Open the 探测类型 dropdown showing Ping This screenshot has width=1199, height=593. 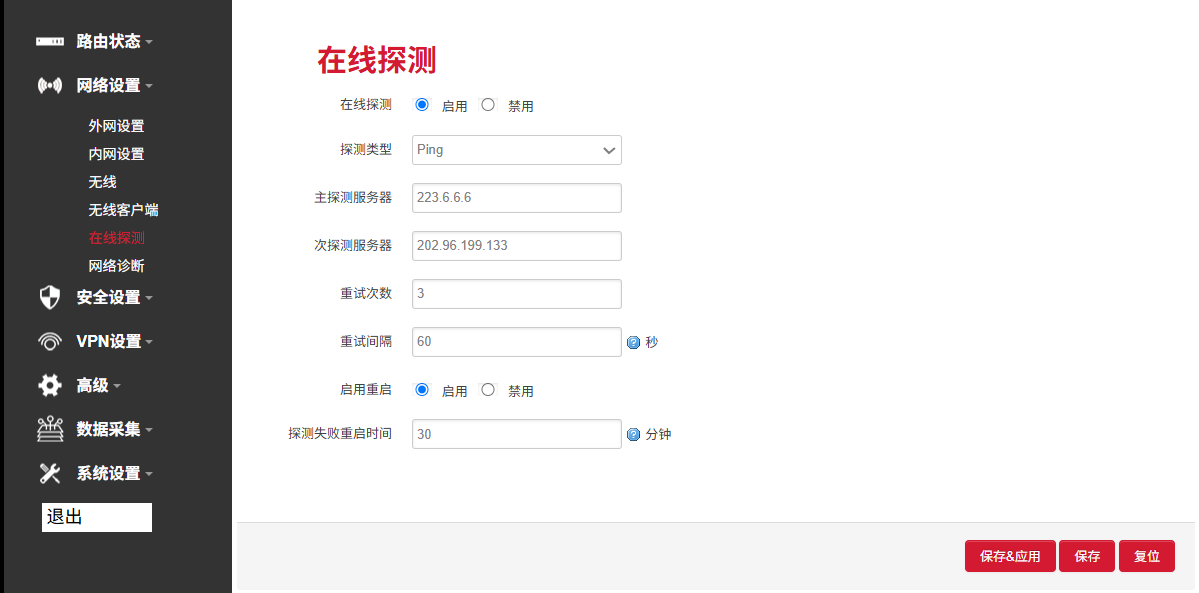[x=516, y=150]
